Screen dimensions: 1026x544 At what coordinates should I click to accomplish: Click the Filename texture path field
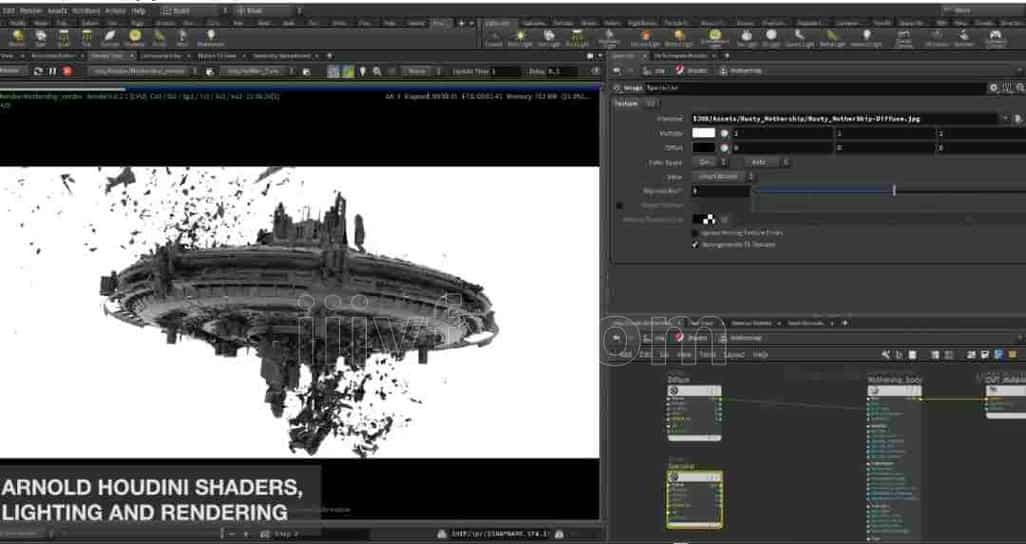(x=847, y=118)
